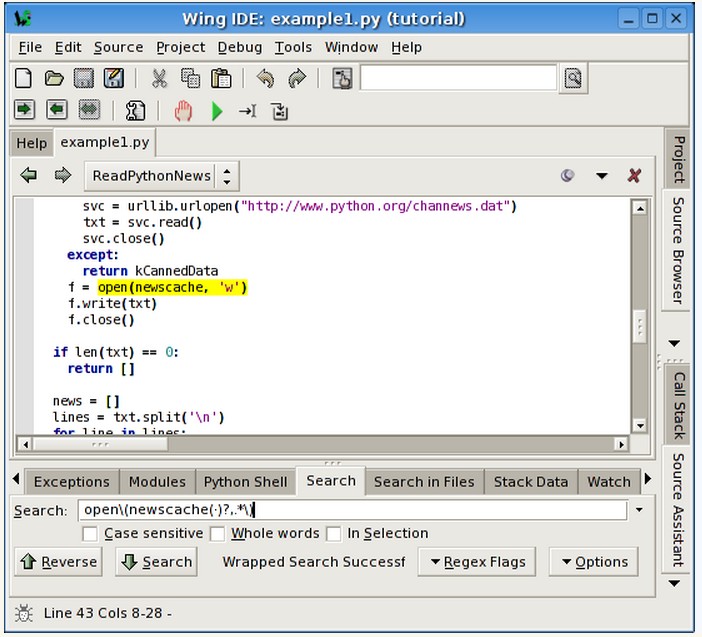Open a file using the folder icon
The width and height of the screenshot is (702, 637).
54,78
